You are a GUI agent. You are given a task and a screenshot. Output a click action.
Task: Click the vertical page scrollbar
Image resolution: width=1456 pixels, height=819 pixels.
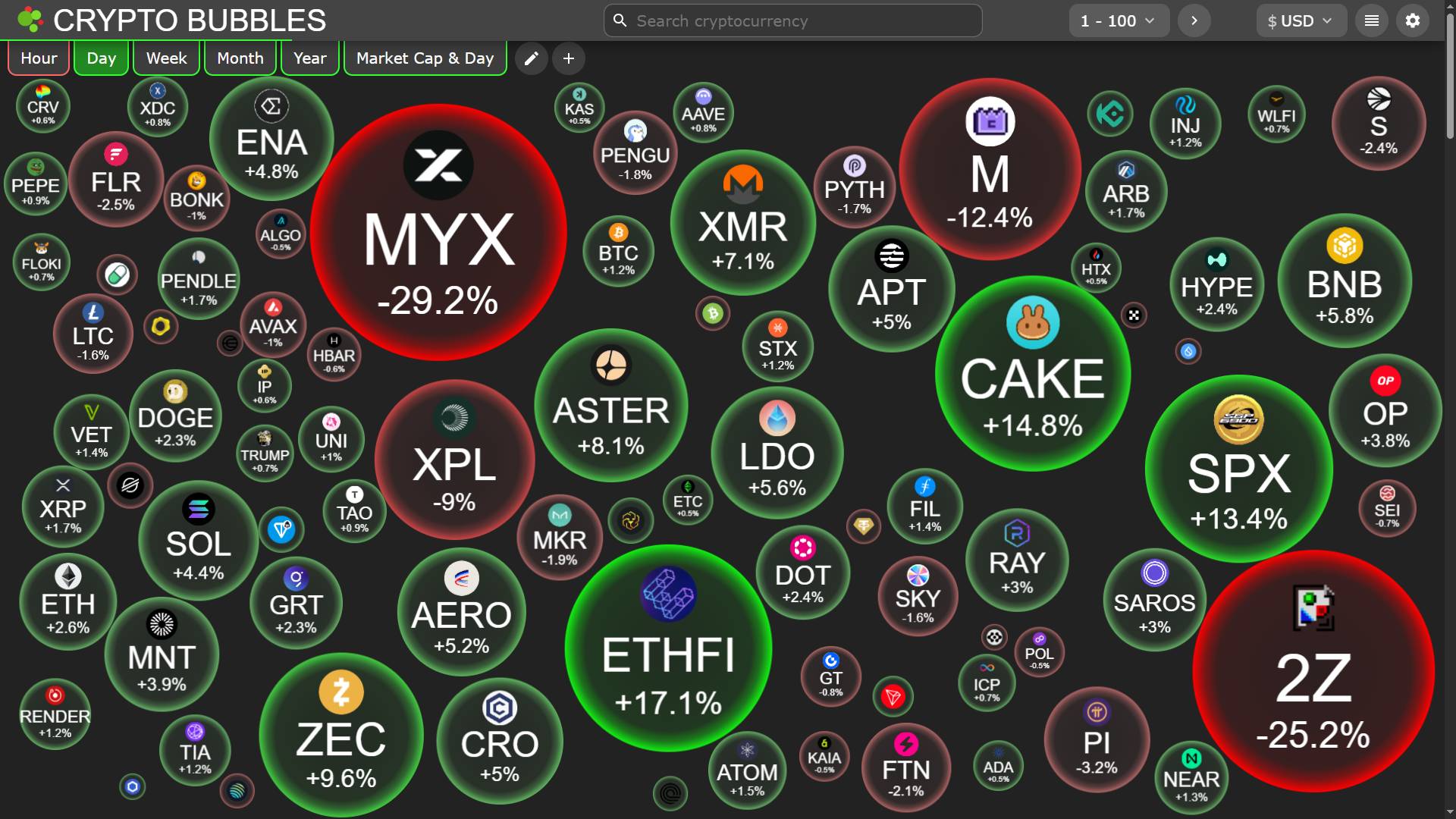(x=1449, y=76)
